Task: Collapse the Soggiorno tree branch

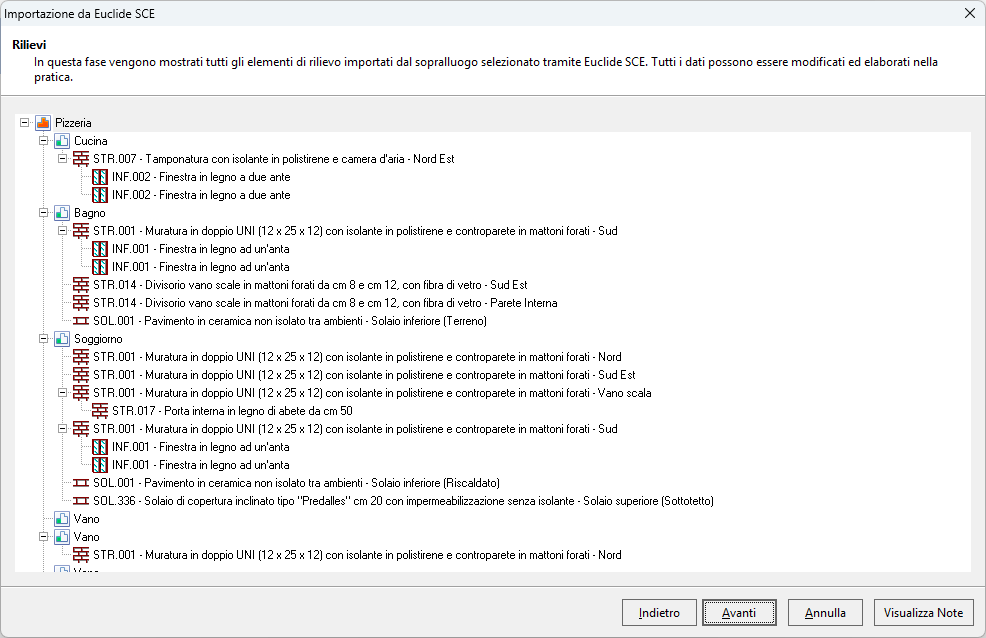Action: [x=43, y=339]
